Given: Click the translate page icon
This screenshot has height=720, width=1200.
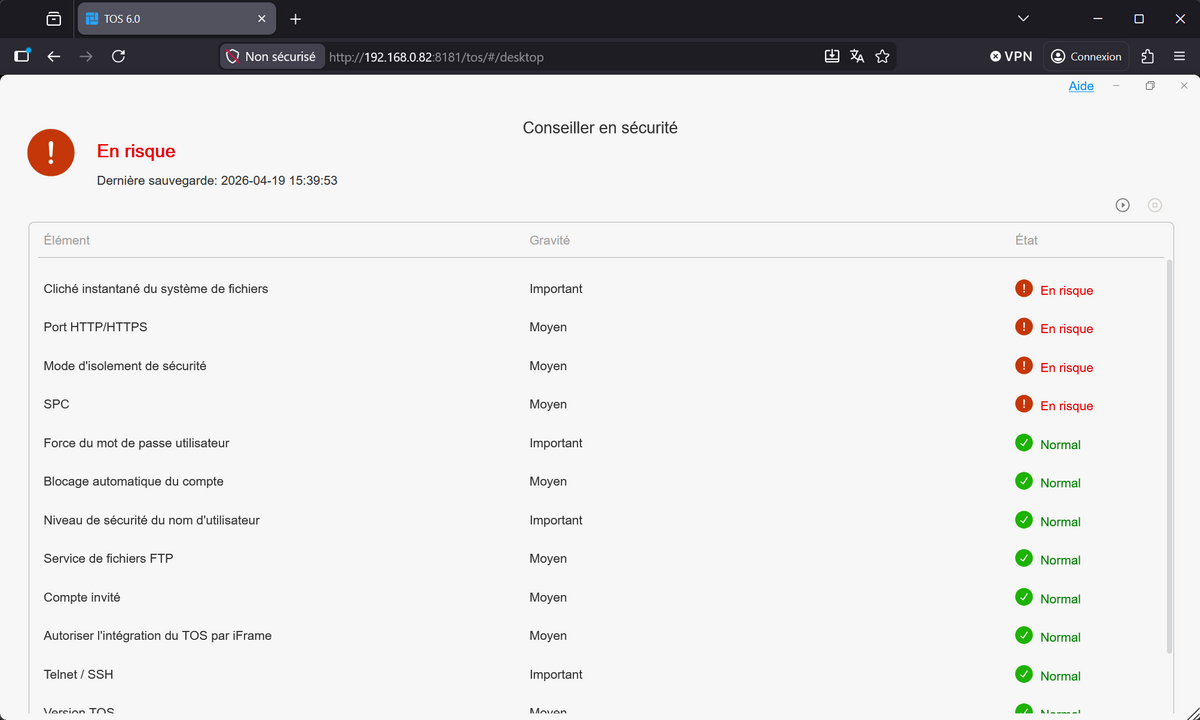Looking at the screenshot, I should coord(857,57).
